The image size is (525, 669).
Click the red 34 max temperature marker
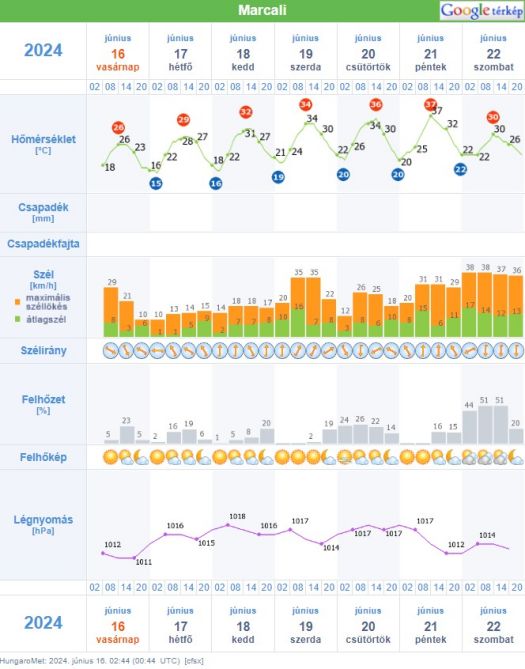pyautogui.click(x=305, y=105)
